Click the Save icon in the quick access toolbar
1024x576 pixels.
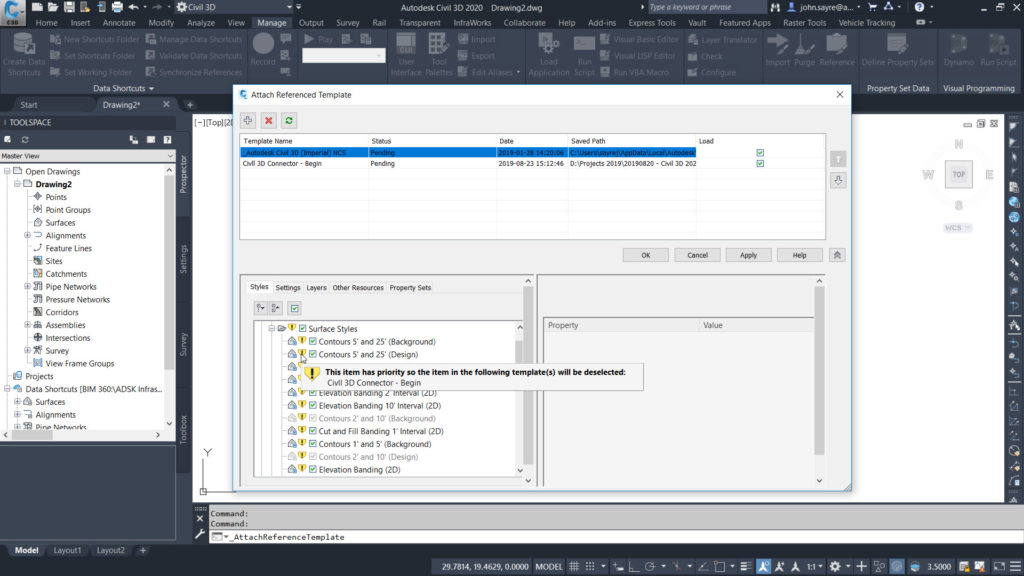[69, 7]
